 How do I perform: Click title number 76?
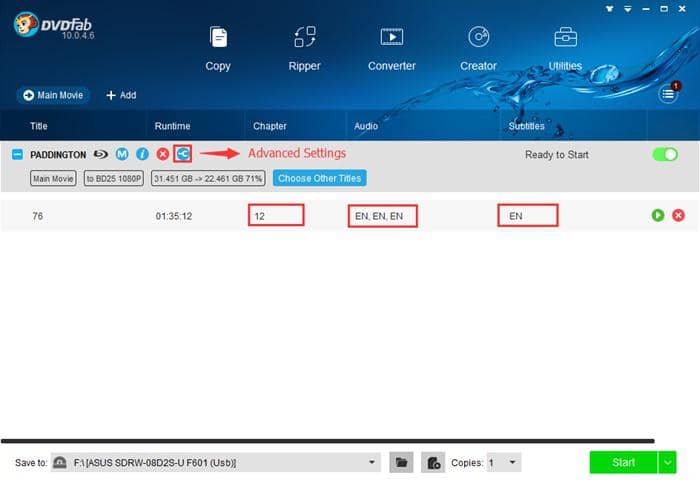(x=38, y=216)
